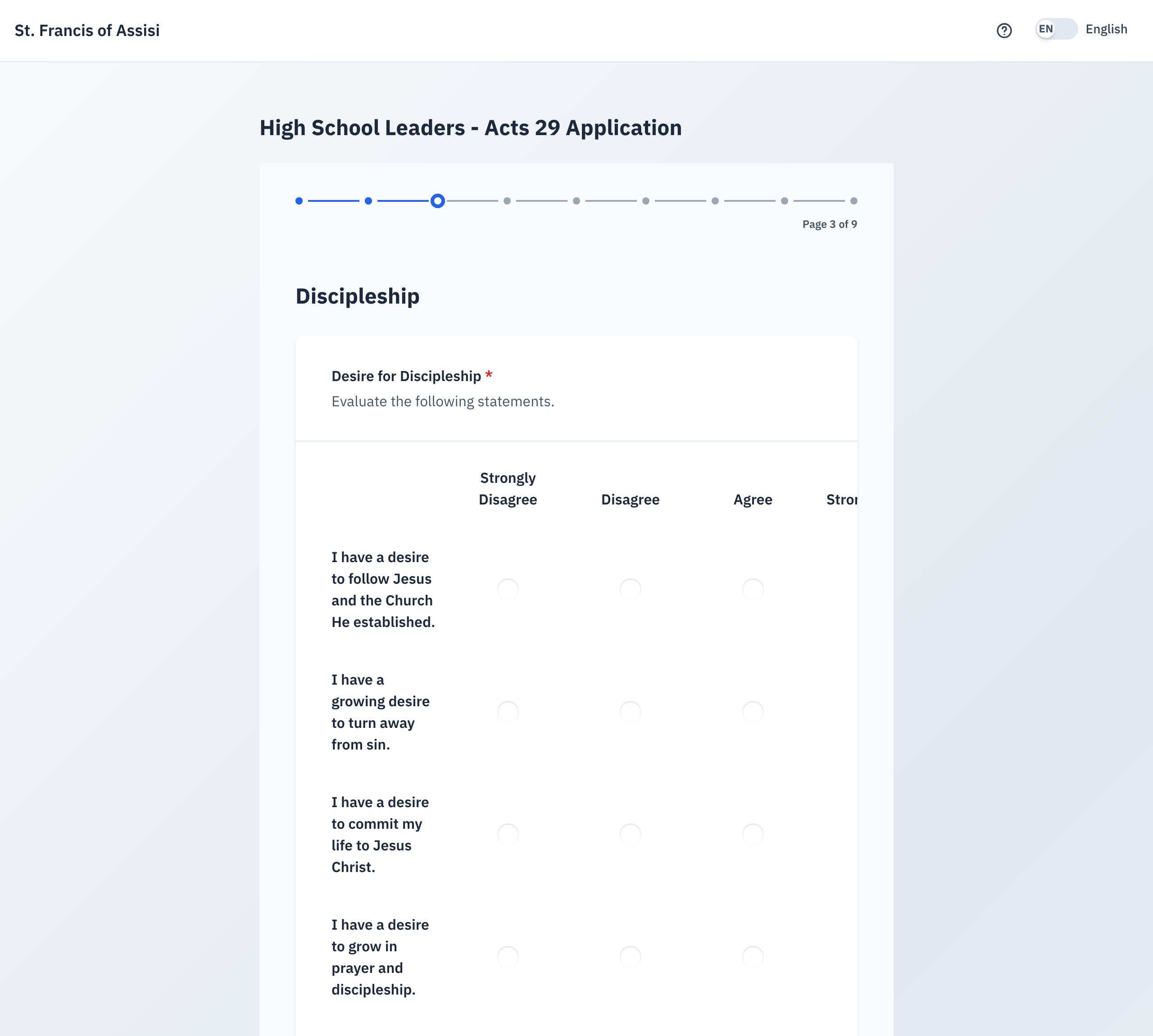Select Agree for follow Jesus statement
The image size is (1153, 1036).
click(x=753, y=589)
